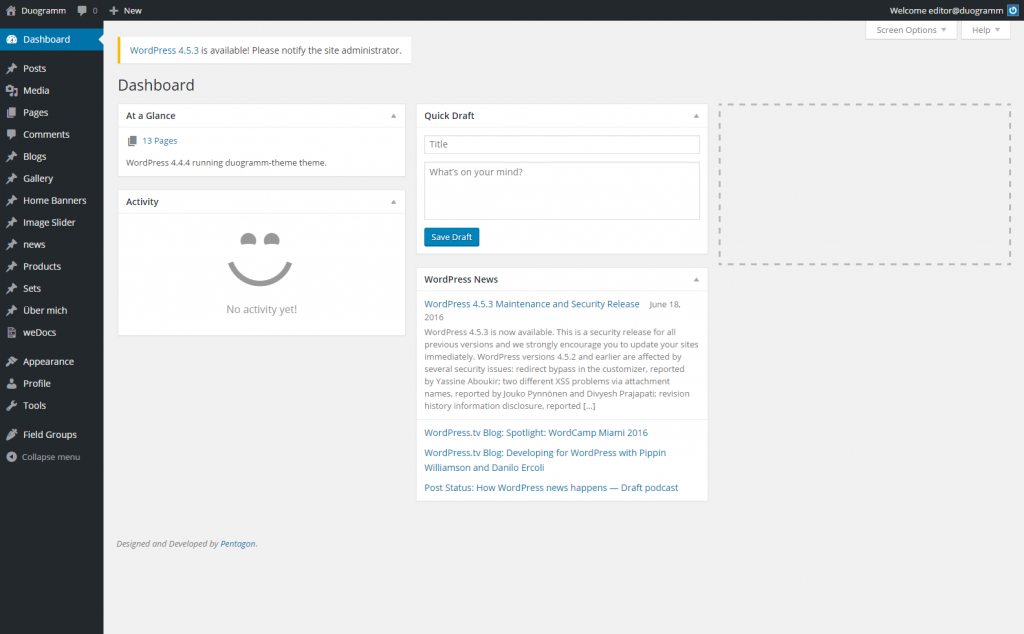
Task: Open the Field Groups menu item
Action: 52,435
